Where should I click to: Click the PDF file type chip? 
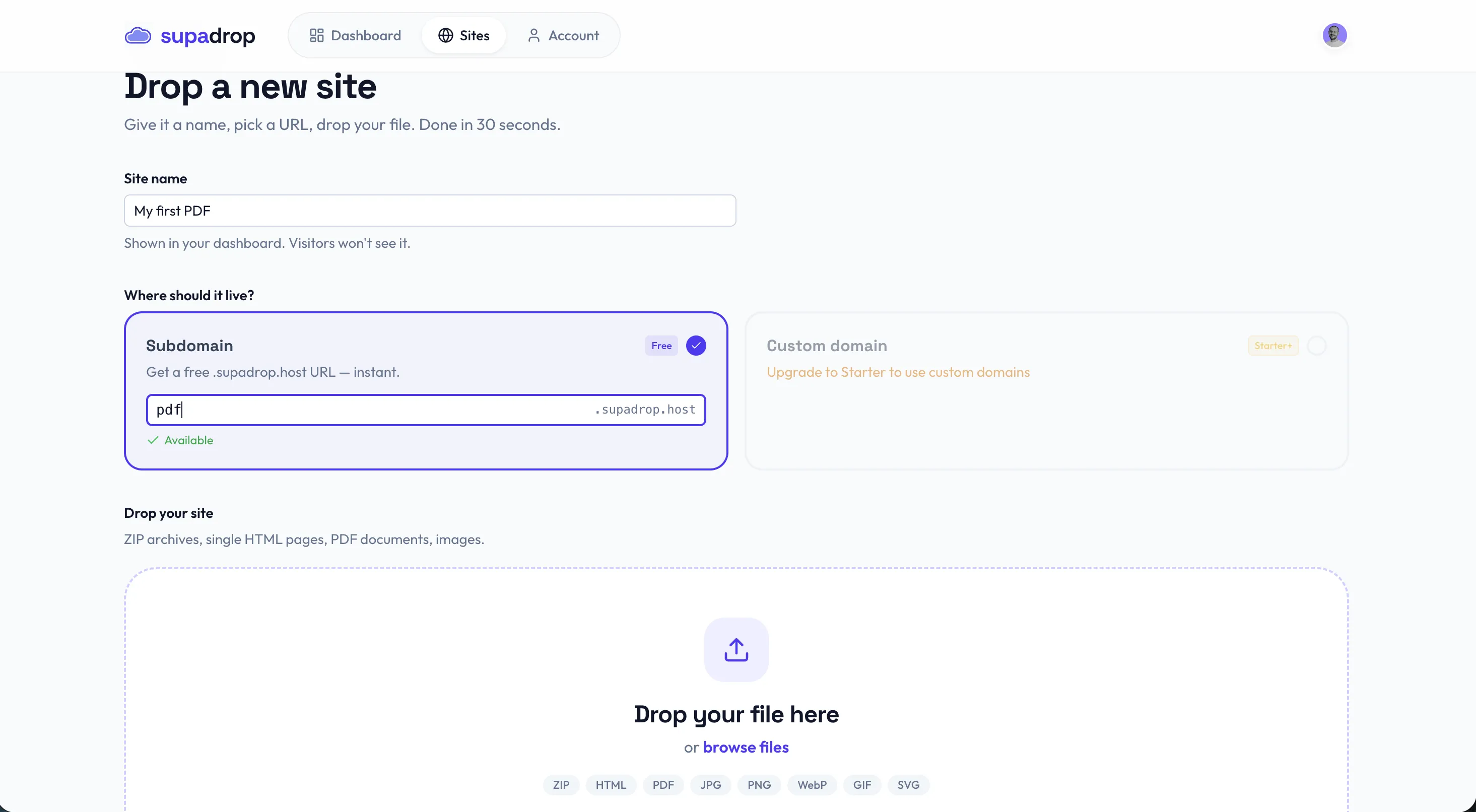point(663,785)
